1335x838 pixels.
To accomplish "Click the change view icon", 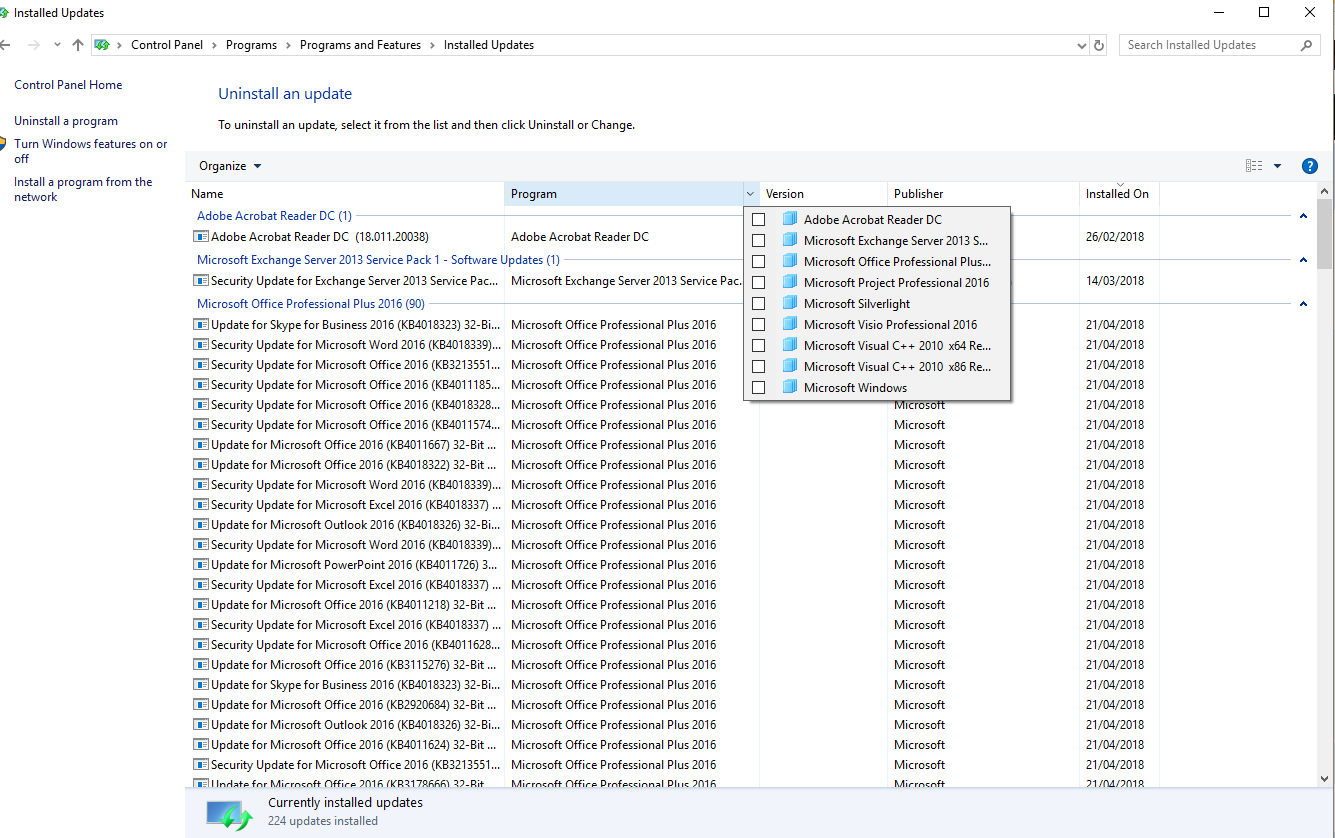I will point(1253,166).
